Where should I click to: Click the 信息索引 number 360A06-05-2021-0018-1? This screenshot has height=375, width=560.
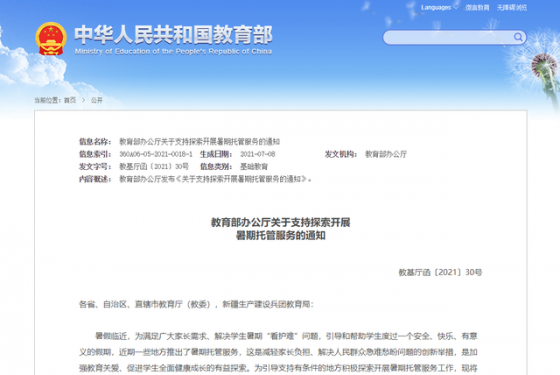click(x=156, y=154)
